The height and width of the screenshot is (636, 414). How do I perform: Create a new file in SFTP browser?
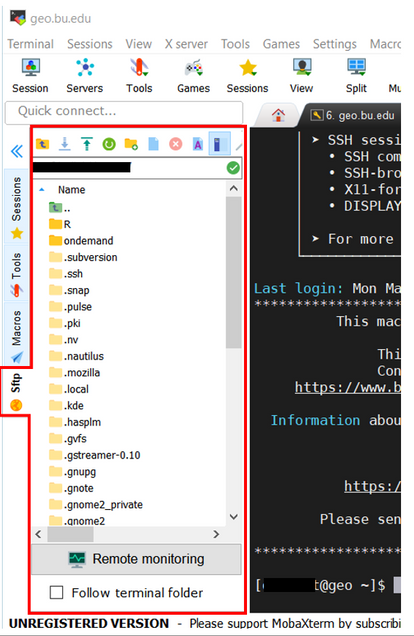(x=153, y=144)
